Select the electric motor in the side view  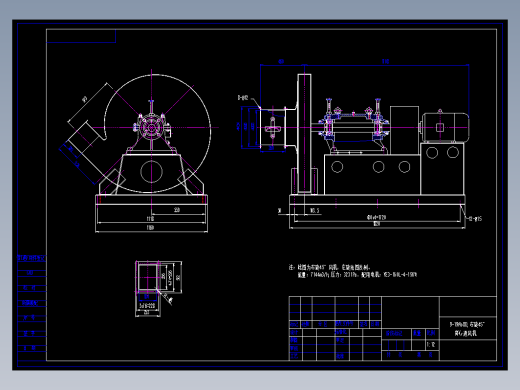click(445, 127)
